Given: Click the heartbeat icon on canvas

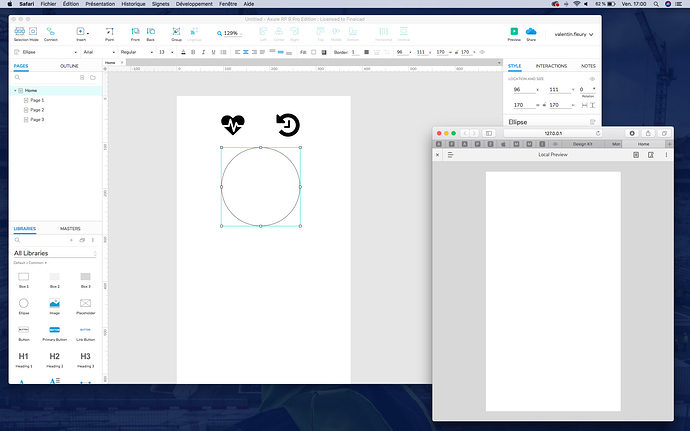Looking at the screenshot, I should coord(233,124).
